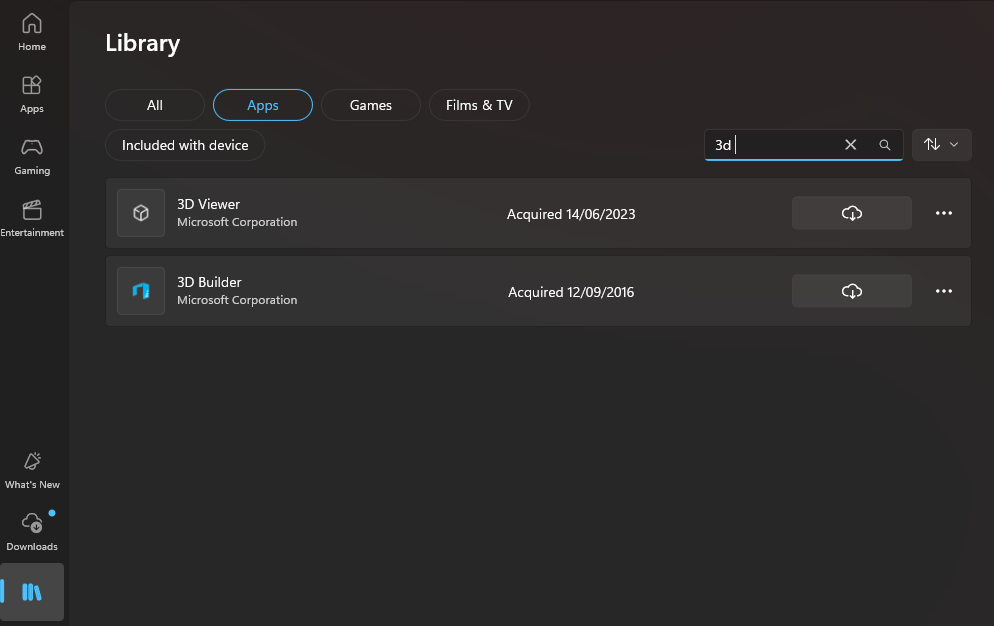Toggle the Included with device filter

[x=185, y=145]
